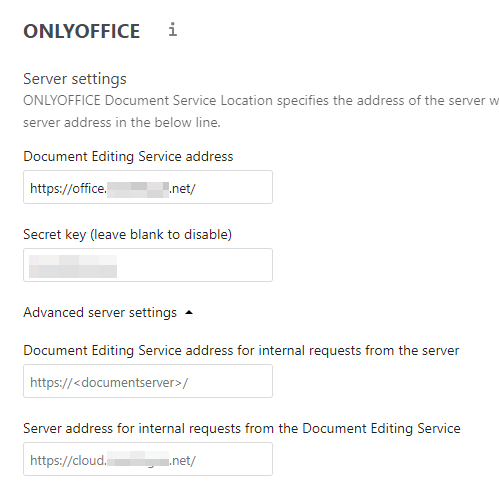This screenshot has height=499, width=499.
Task: Click the blurred domain in the cloud URL
Action: tap(138, 459)
